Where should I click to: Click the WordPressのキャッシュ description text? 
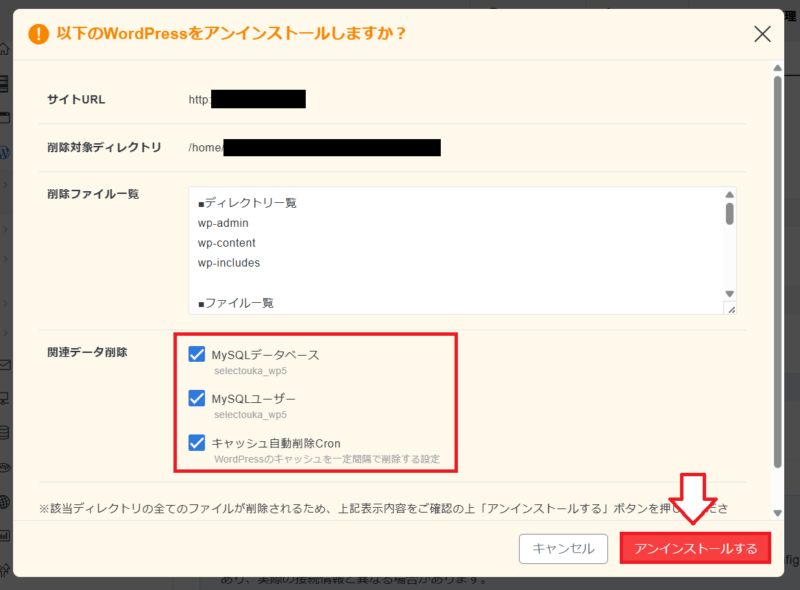[327, 459]
